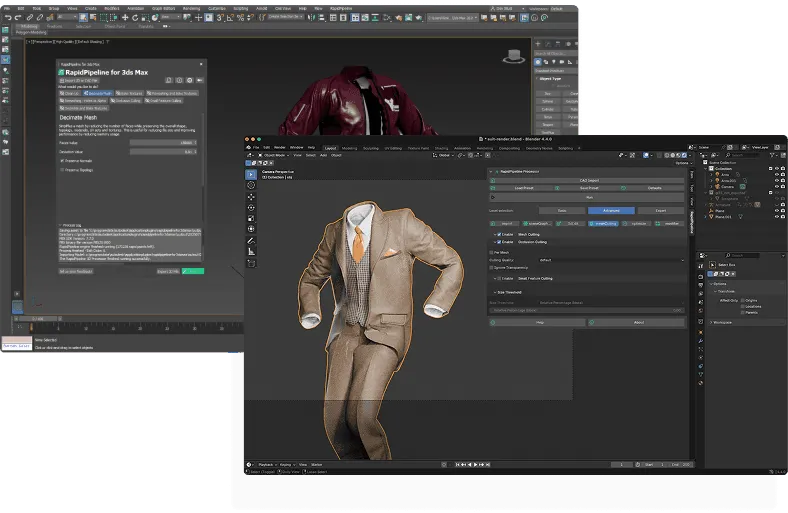Adjust the Faces value slider field
This screenshot has width=788, height=513.
coord(163,142)
